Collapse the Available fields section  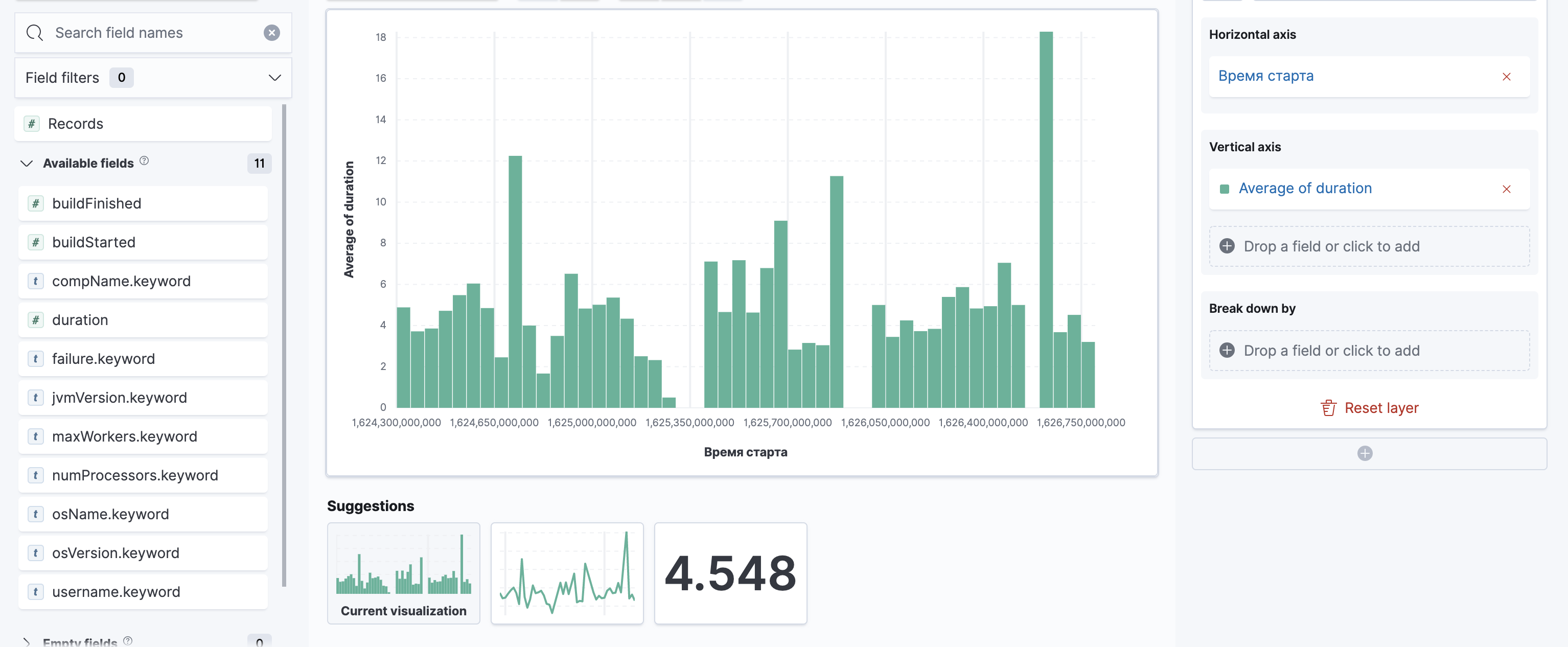26,163
